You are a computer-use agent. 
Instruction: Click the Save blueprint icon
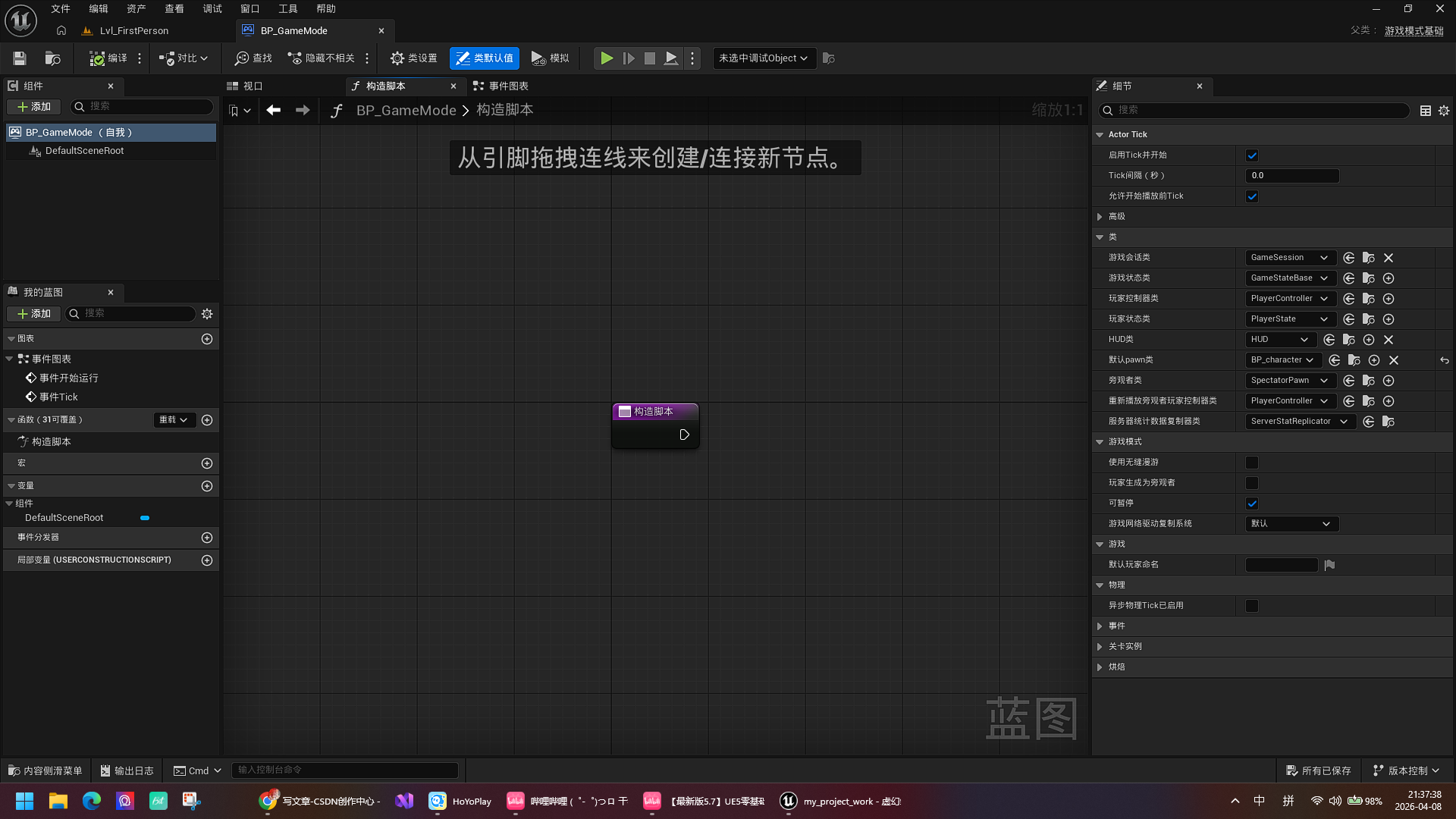click(x=20, y=58)
